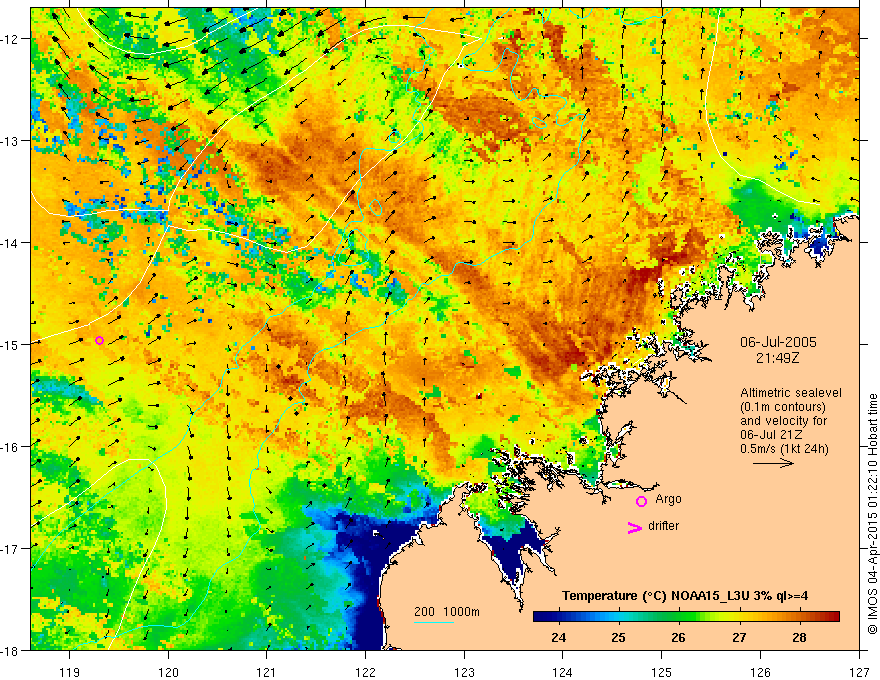Click the latitude axis label -12
Image resolution: width=880 pixels, height=680 pixels.
10,39
